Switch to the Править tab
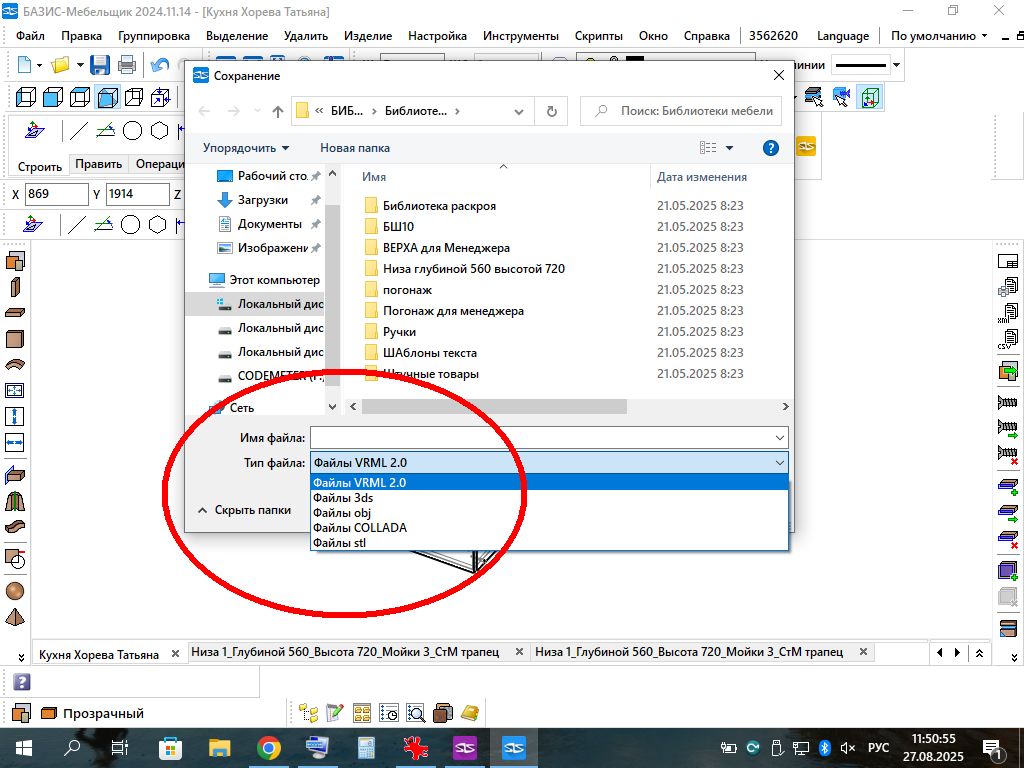The height and width of the screenshot is (768, 1024). pos(98,164)
